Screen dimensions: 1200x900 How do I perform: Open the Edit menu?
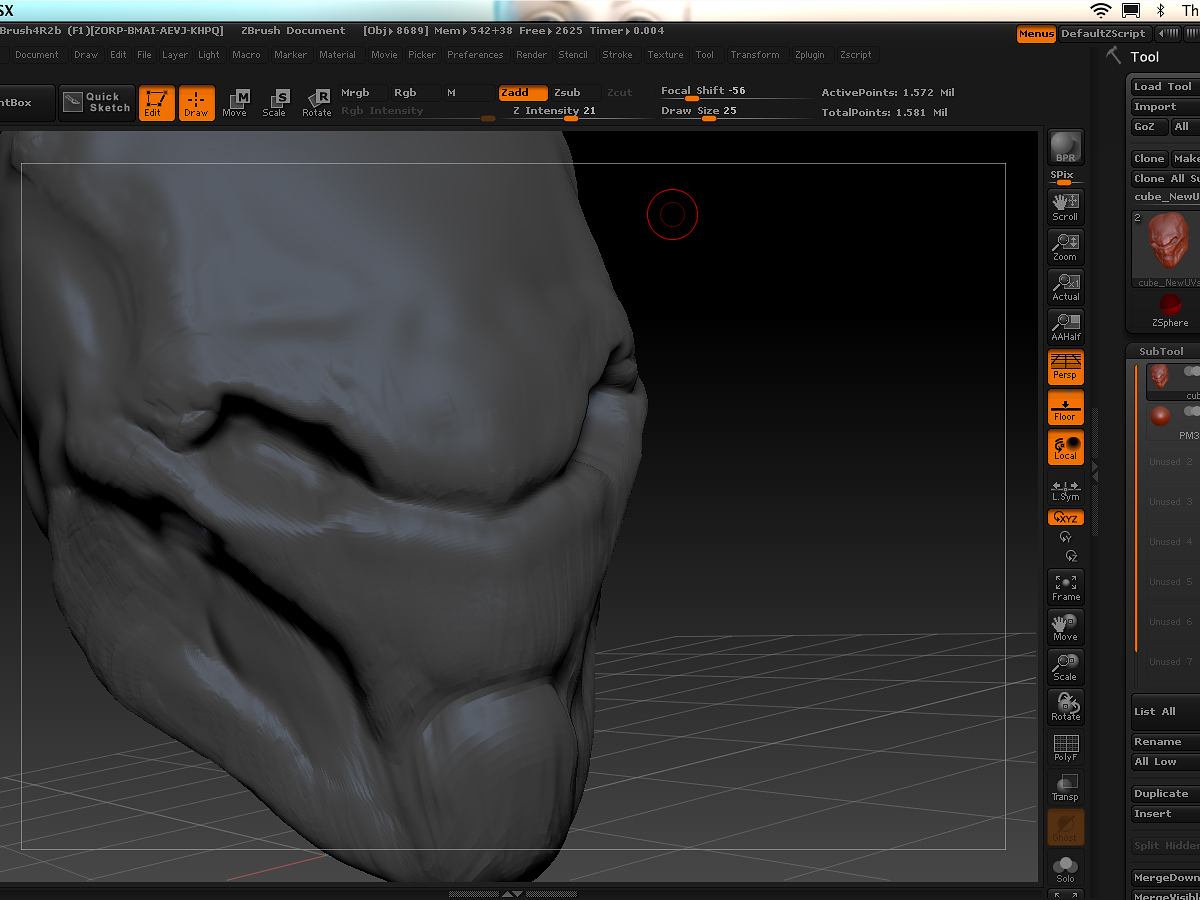118,55
